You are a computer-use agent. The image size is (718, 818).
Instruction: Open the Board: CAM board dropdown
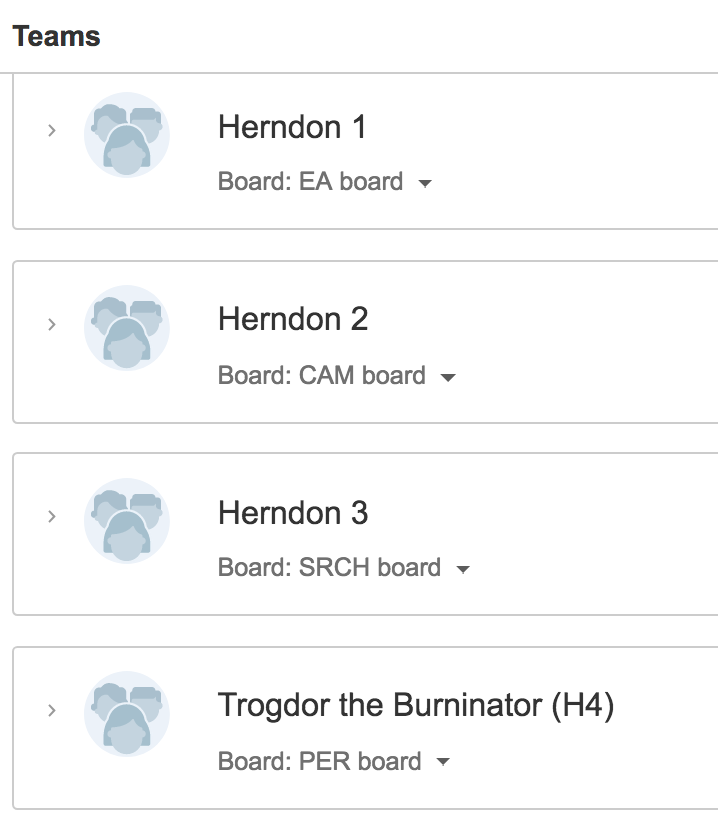point(337,375)
